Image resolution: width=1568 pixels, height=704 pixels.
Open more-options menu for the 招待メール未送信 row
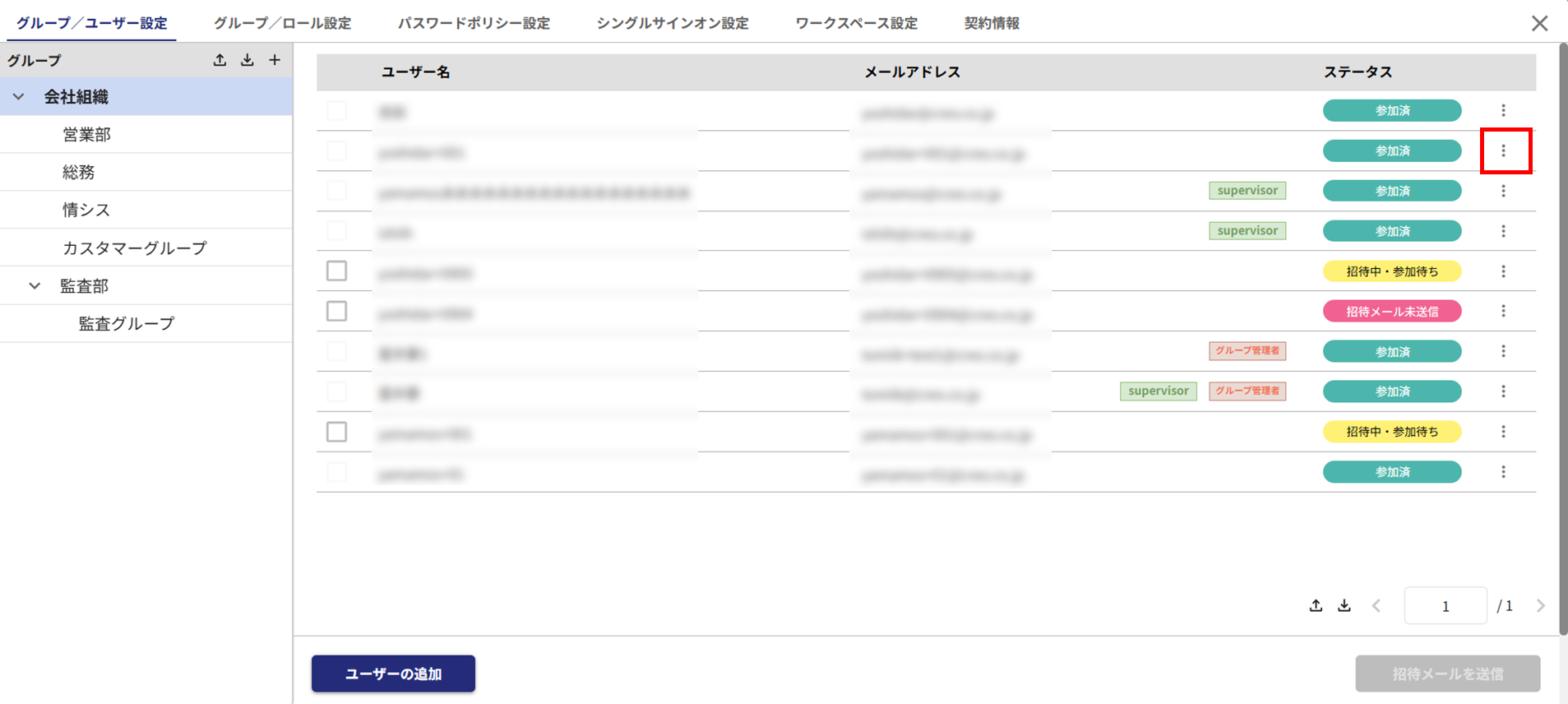click(1504, 311)
